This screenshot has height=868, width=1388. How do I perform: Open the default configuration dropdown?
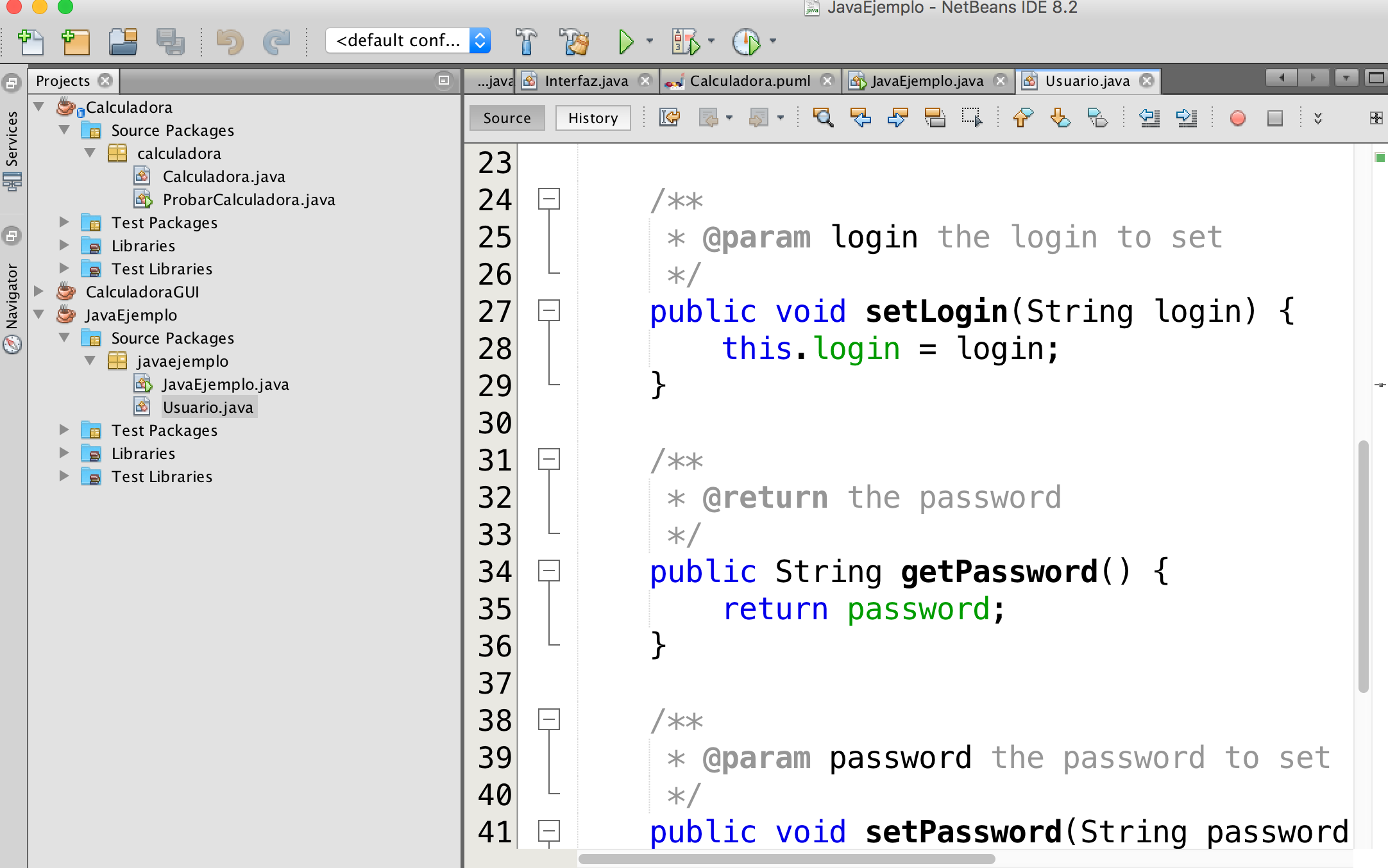click(x=480, y=40)
